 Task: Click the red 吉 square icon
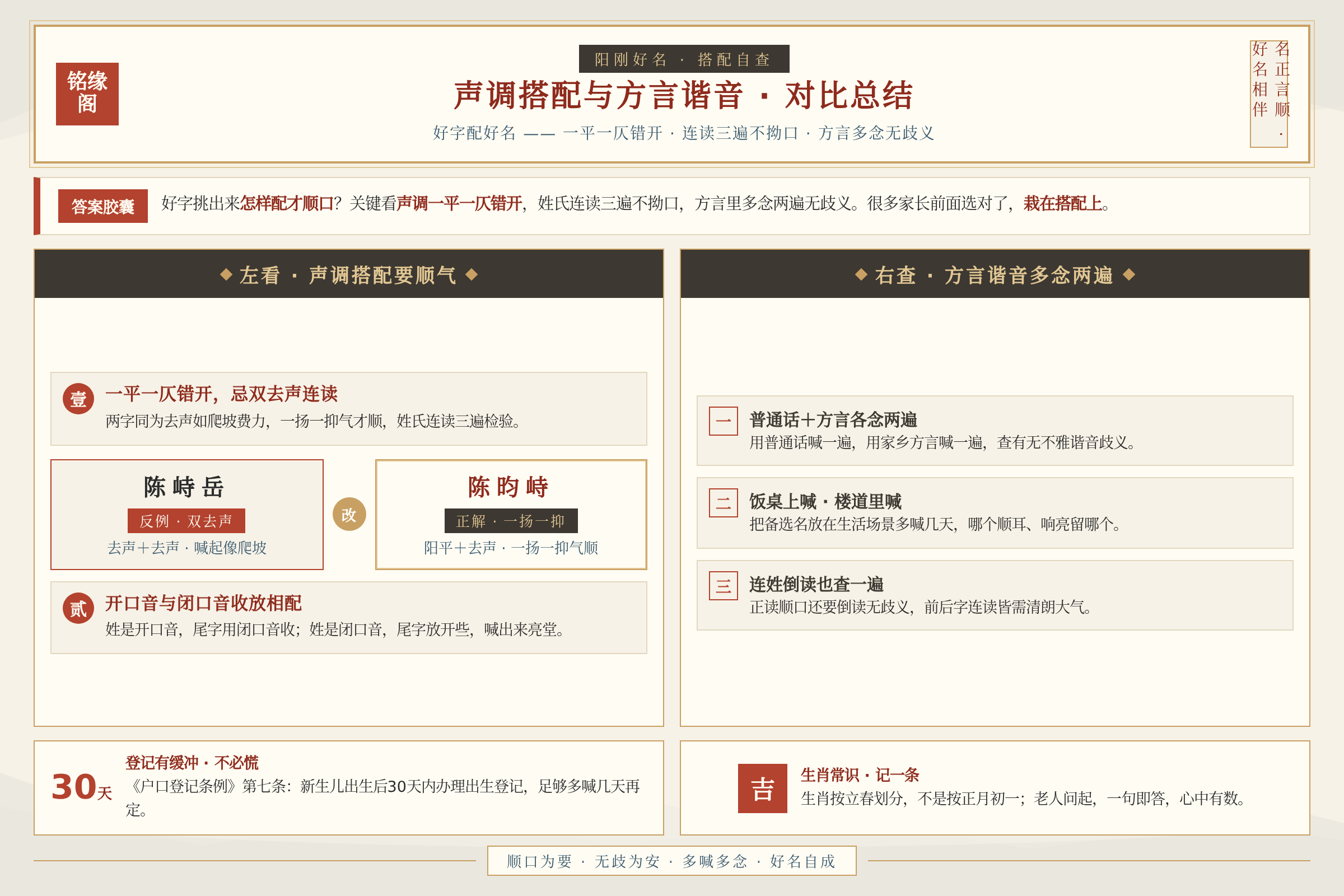coord(762,788)
